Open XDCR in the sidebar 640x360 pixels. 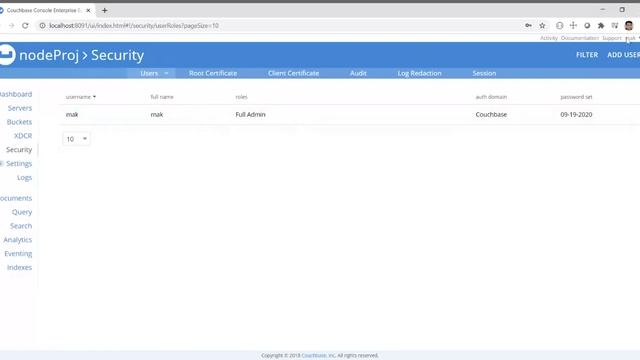click(23, 136)
